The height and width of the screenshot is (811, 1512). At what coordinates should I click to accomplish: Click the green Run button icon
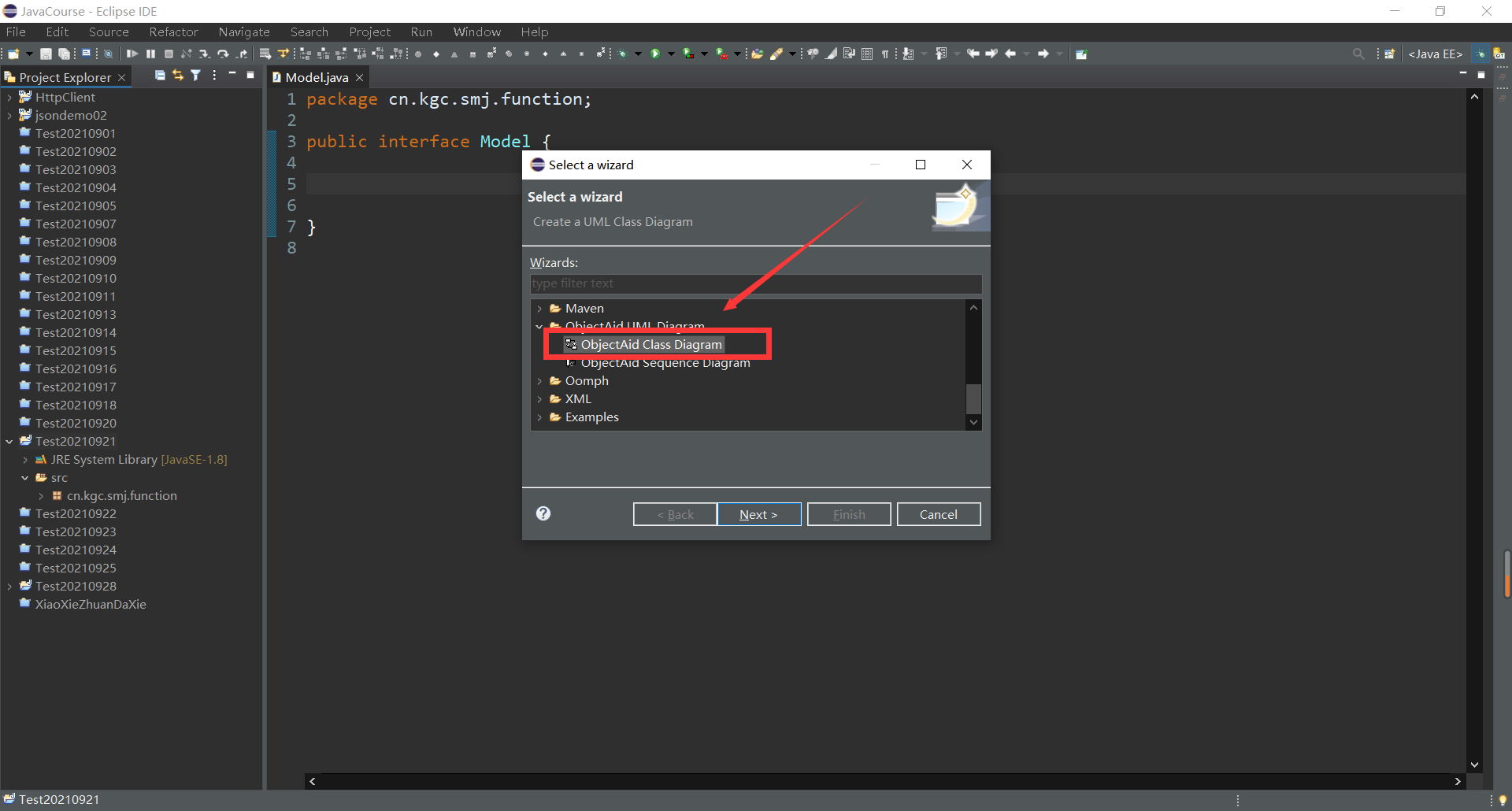(655, 54)
